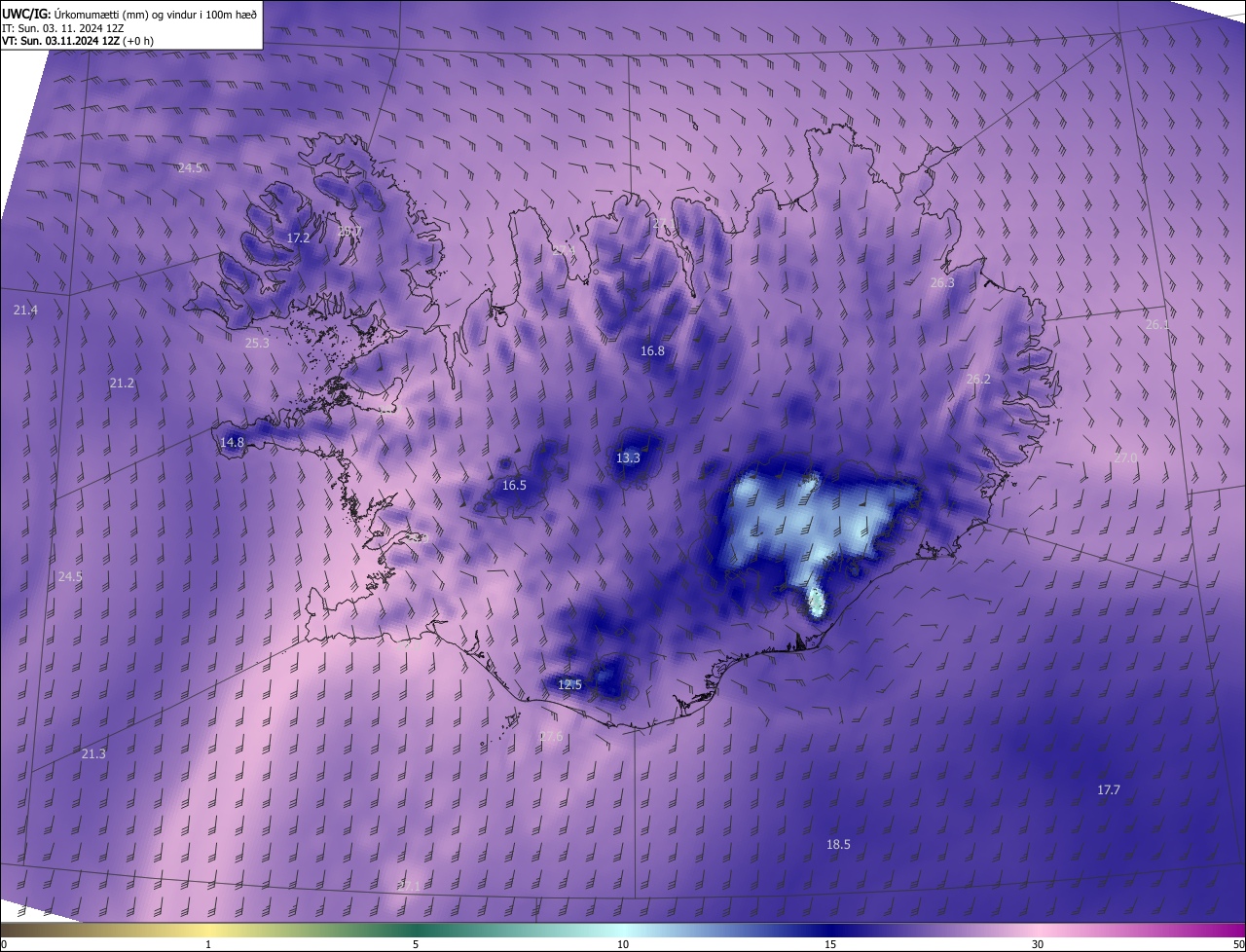Click the 16.5 value label
The width and height of the screenshot is (1246, 952).
click(514, 485)
